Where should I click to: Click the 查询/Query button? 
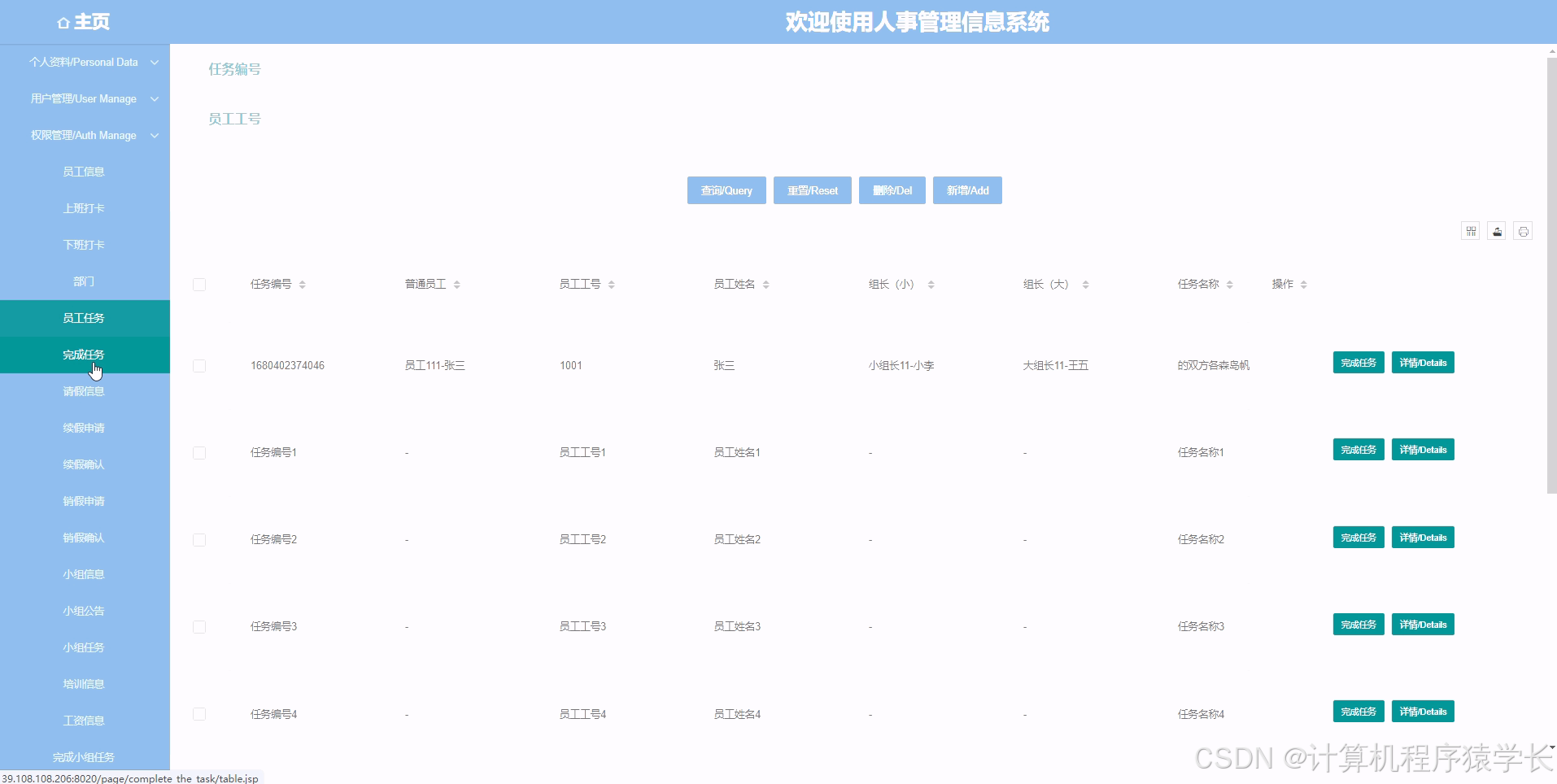click(726, 189)
